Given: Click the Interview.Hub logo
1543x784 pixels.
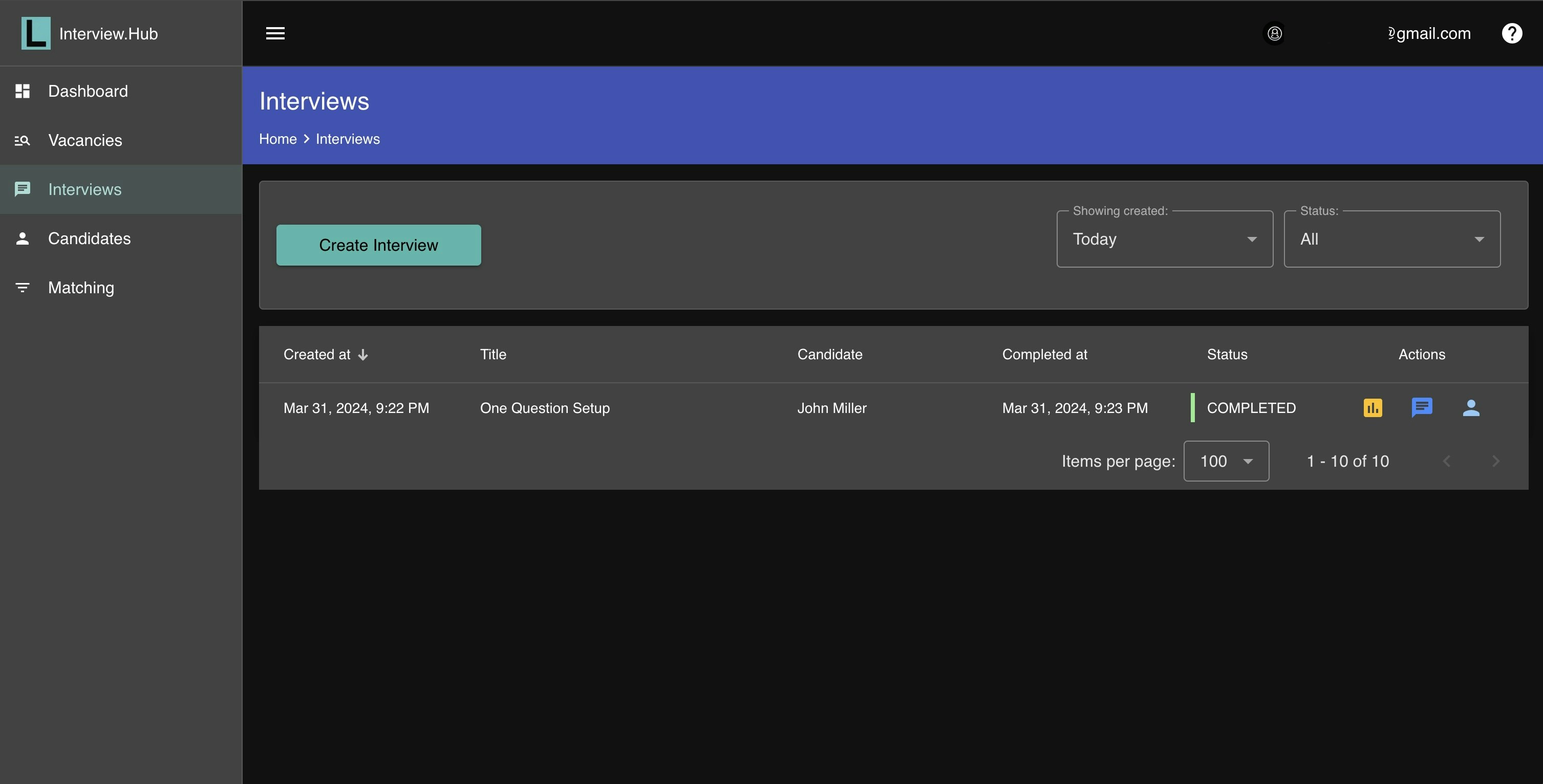Looking at the screenshot, I should click(36, 34).
